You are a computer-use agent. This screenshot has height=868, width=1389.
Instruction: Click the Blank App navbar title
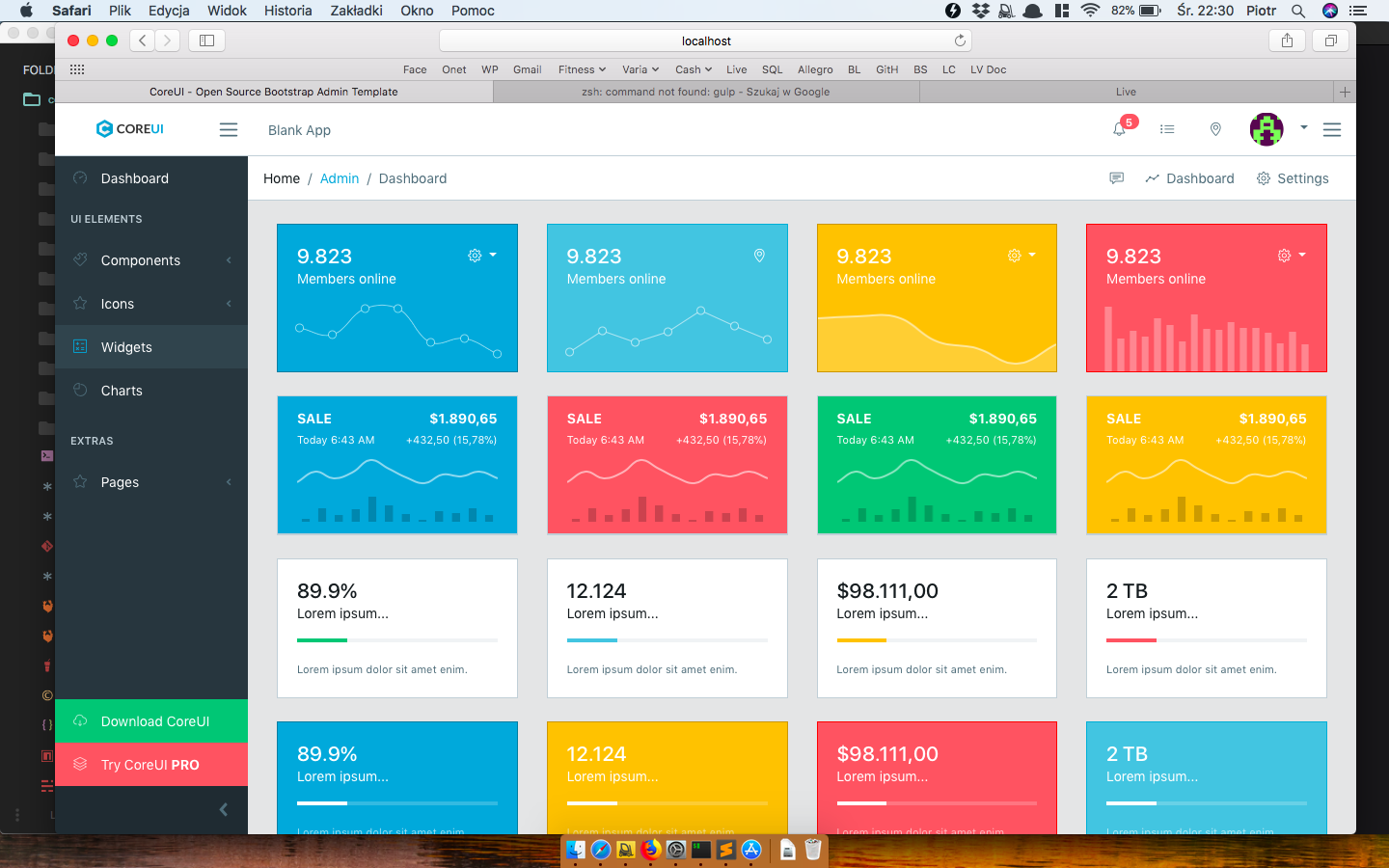(x=299, y=130)
